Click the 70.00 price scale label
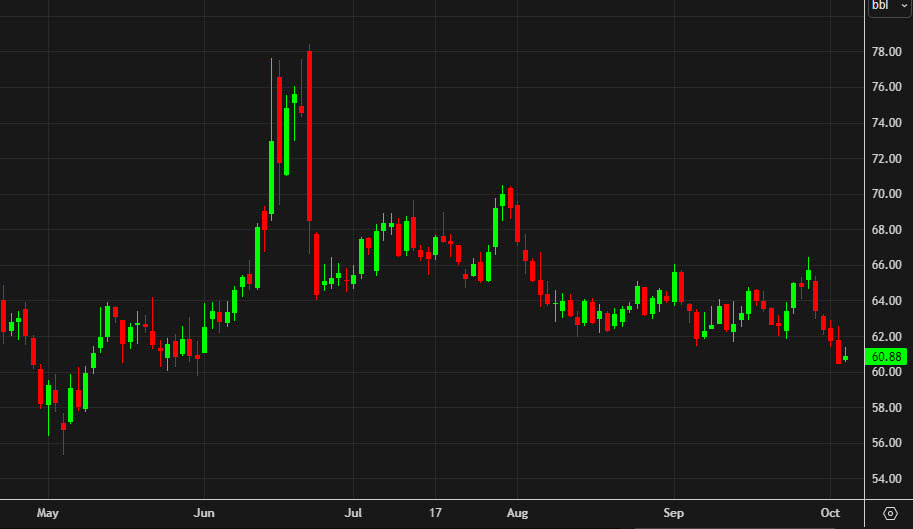The image size is (913, 529). point(887,194)
